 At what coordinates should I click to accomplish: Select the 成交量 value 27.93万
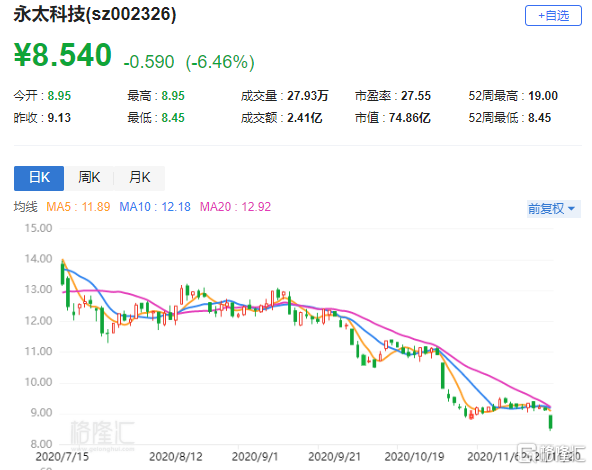(308, 96)
